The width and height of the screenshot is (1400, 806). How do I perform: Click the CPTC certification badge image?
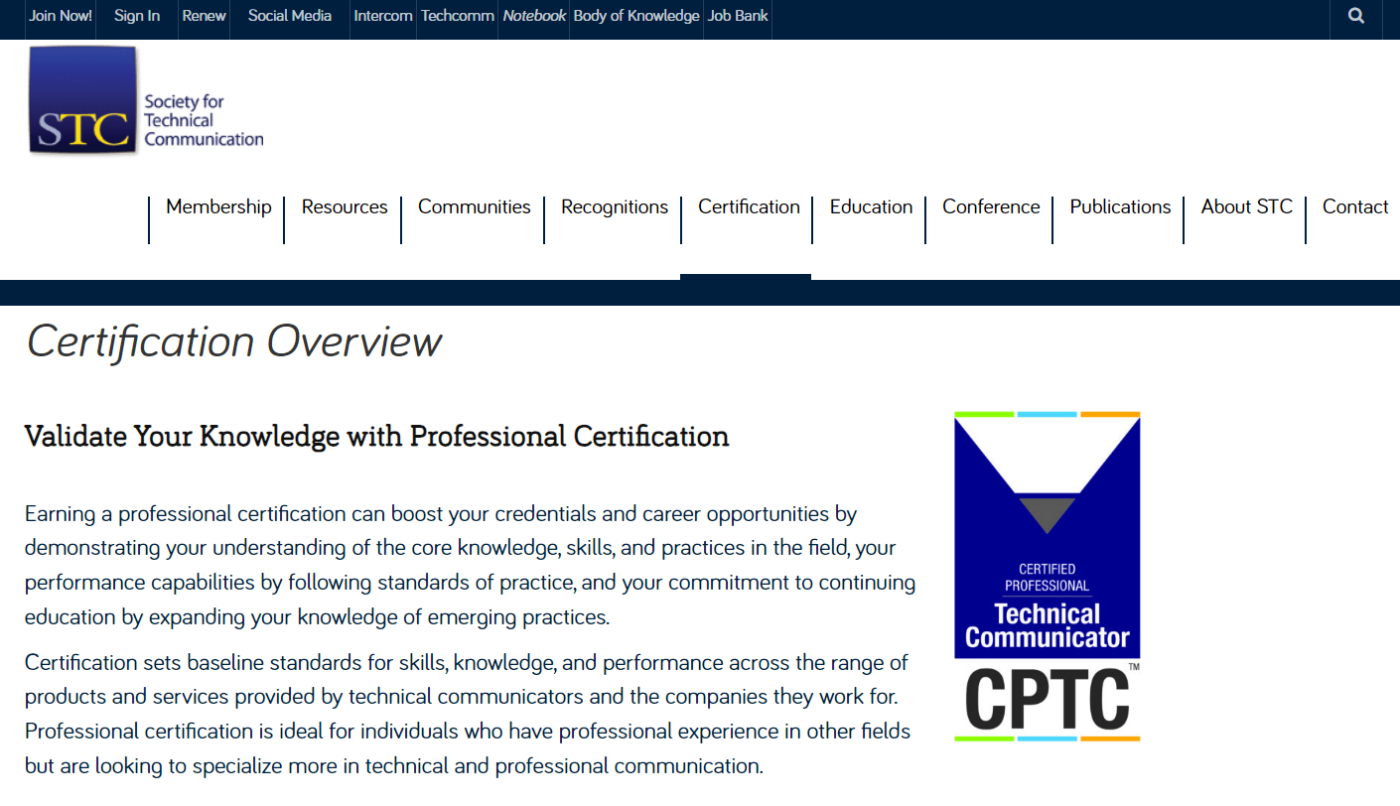(x=1047, y=576)
